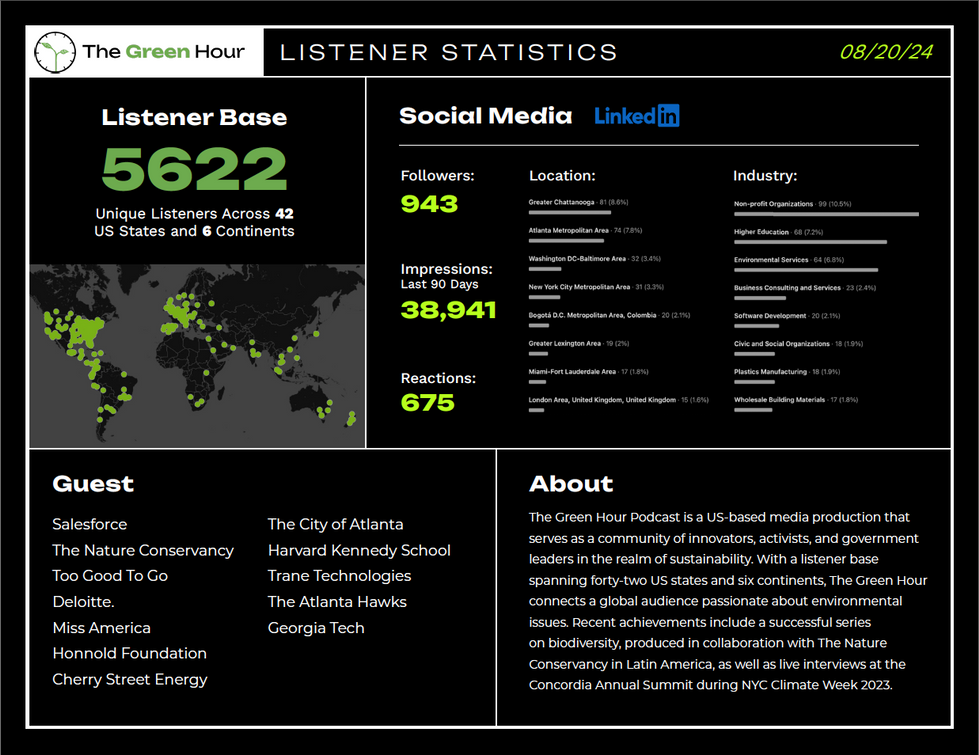Click the listener count 5622
Viewport: 979px width, 755px height.
point(194,169)
